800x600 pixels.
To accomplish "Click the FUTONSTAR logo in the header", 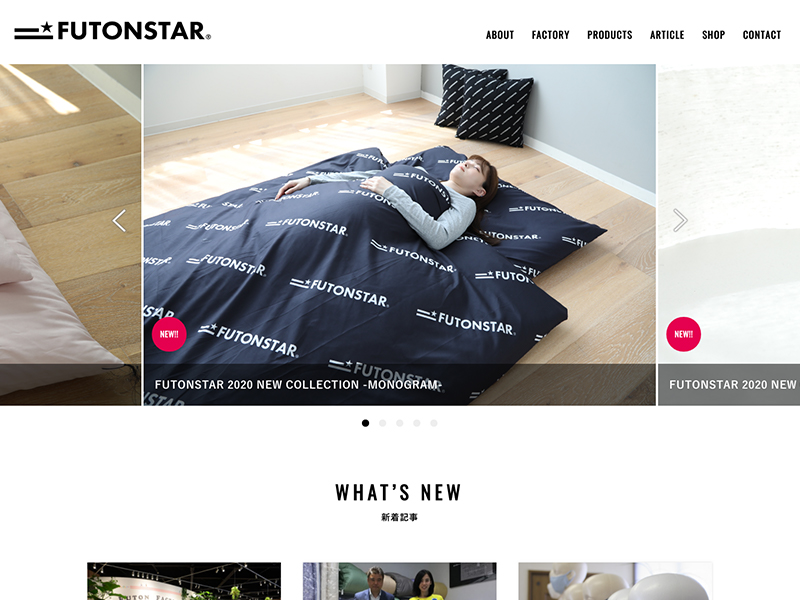I will (x=112, y=31).
